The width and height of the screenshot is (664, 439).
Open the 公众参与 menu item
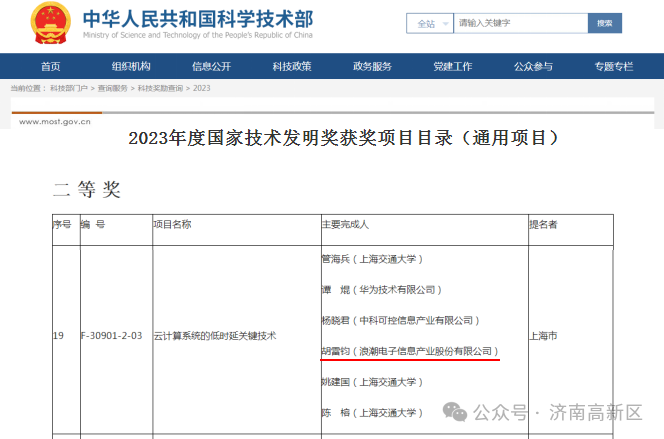533,66
